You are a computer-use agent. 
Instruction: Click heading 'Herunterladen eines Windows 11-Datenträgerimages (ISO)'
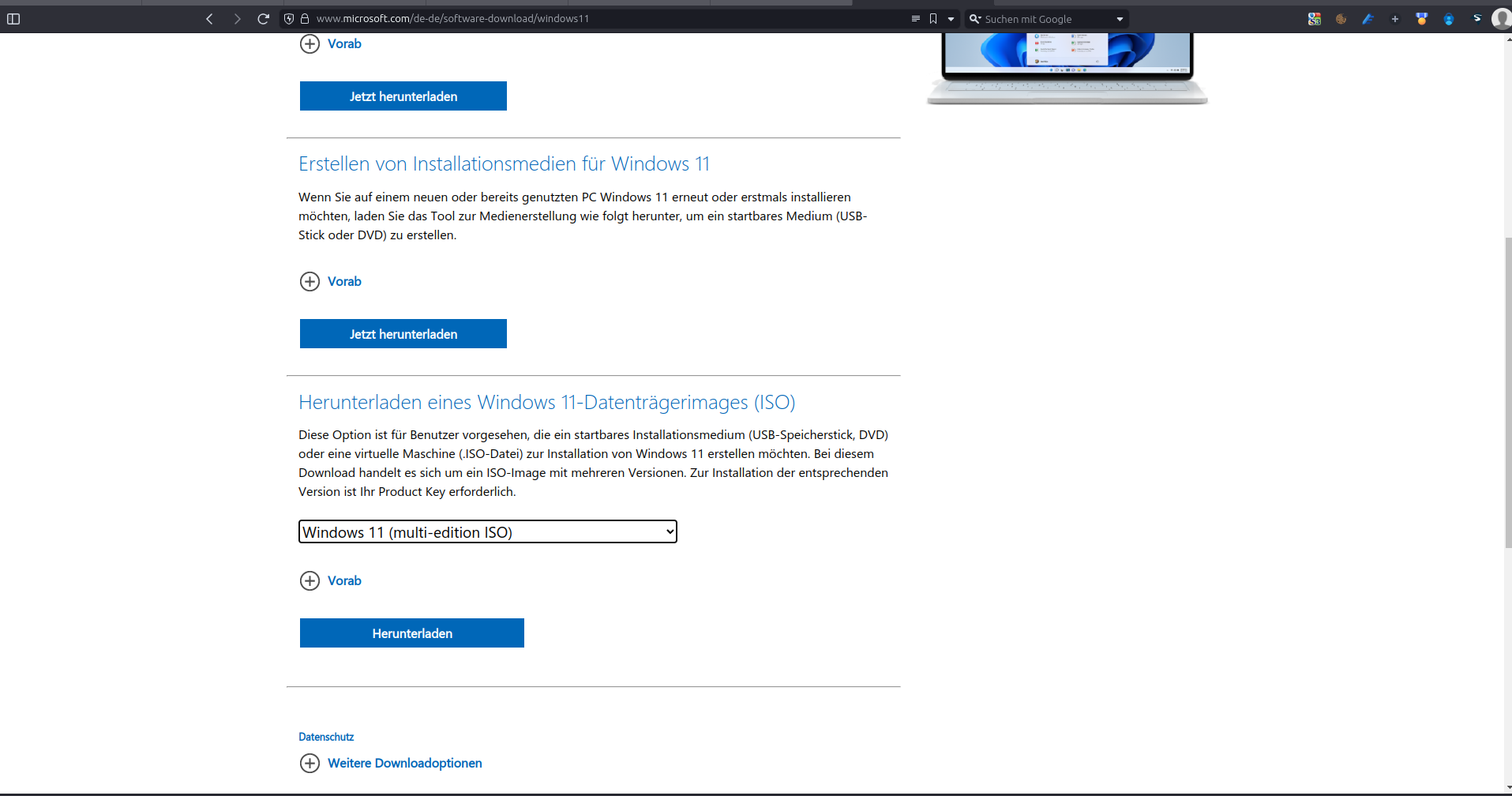coord(546,402)
